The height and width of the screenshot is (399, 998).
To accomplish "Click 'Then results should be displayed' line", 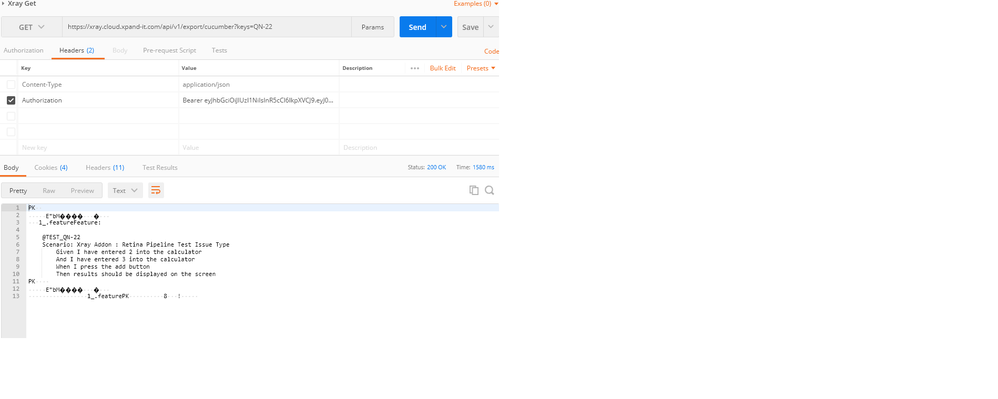I will 136,274.
